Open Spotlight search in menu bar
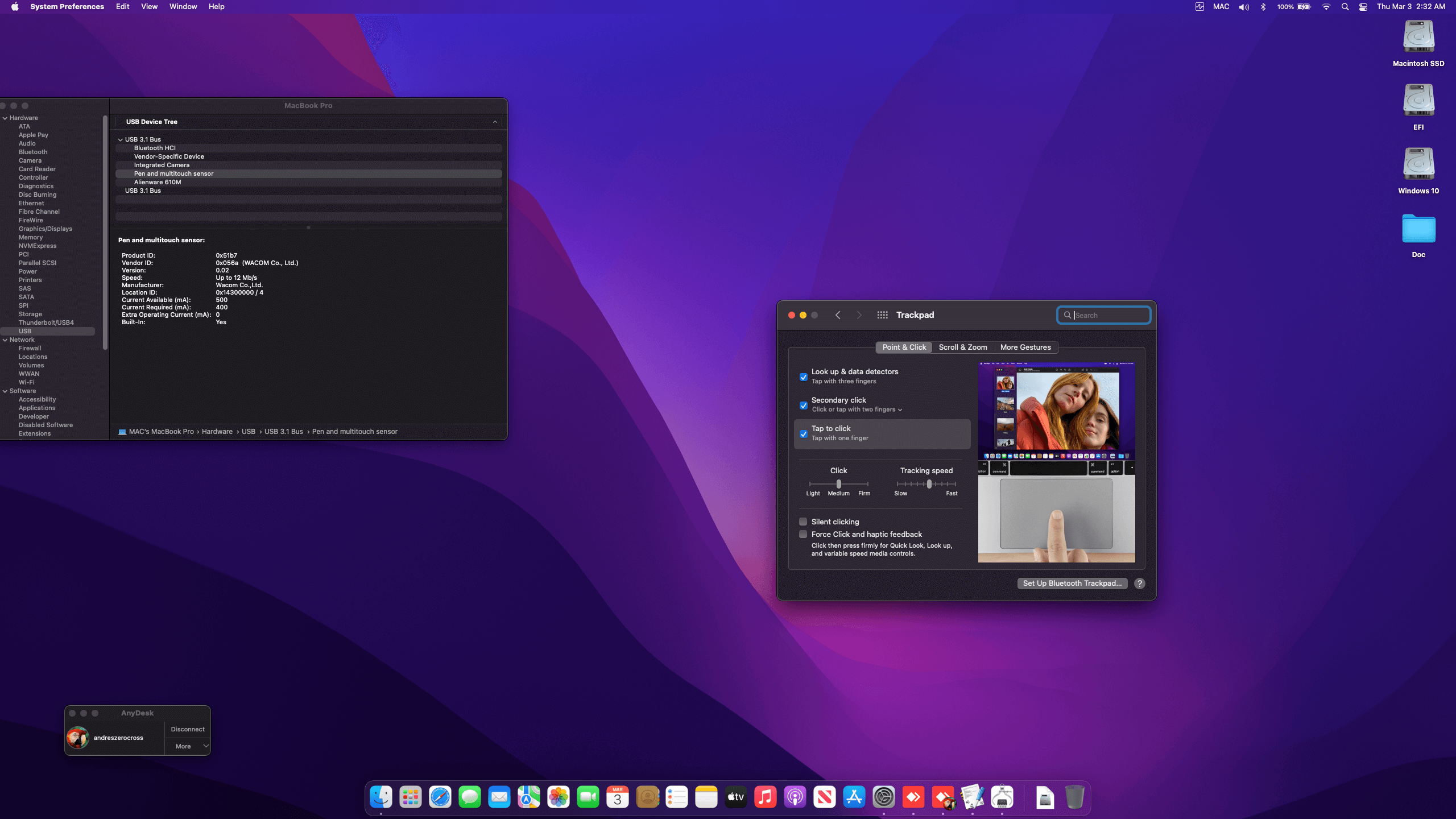 pos(1345,7)
